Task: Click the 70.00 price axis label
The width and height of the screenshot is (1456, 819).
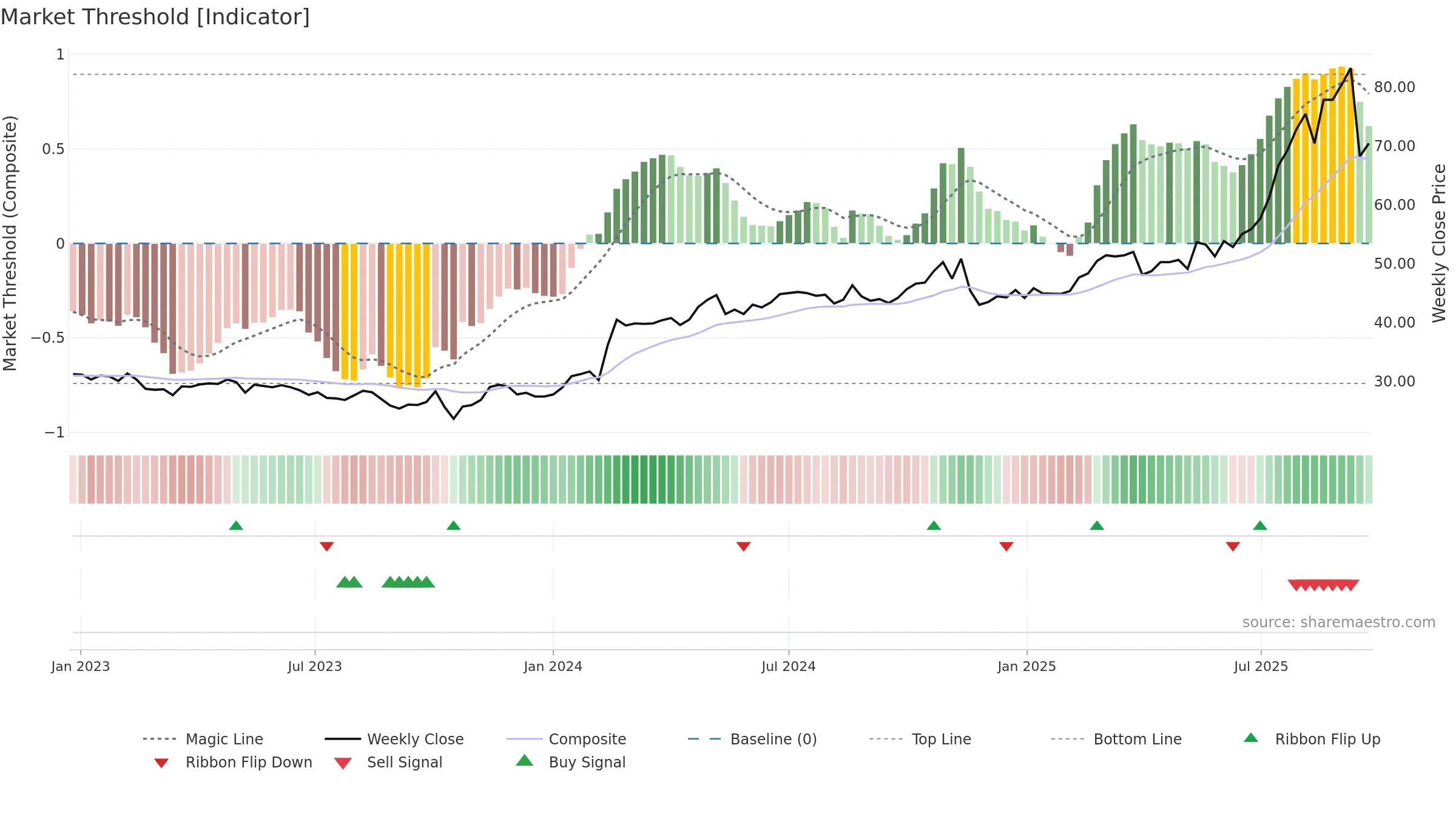Action: (x=1395, y=146)
